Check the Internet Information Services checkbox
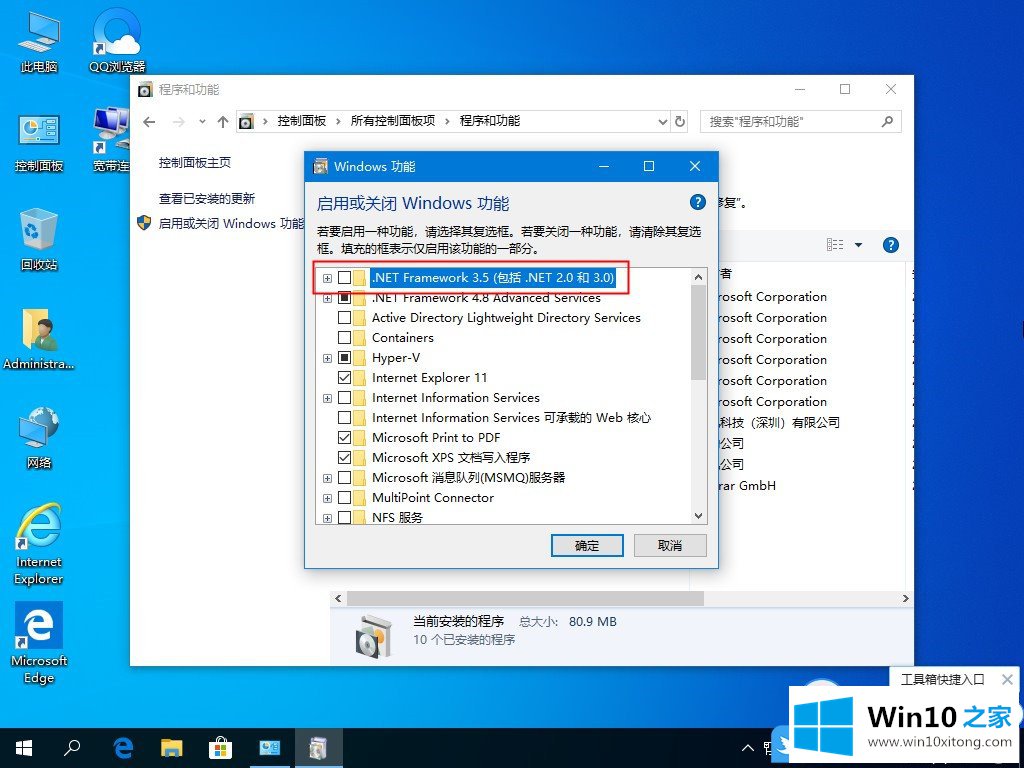This screenshot has width=1024, height=768. (344, 398)
